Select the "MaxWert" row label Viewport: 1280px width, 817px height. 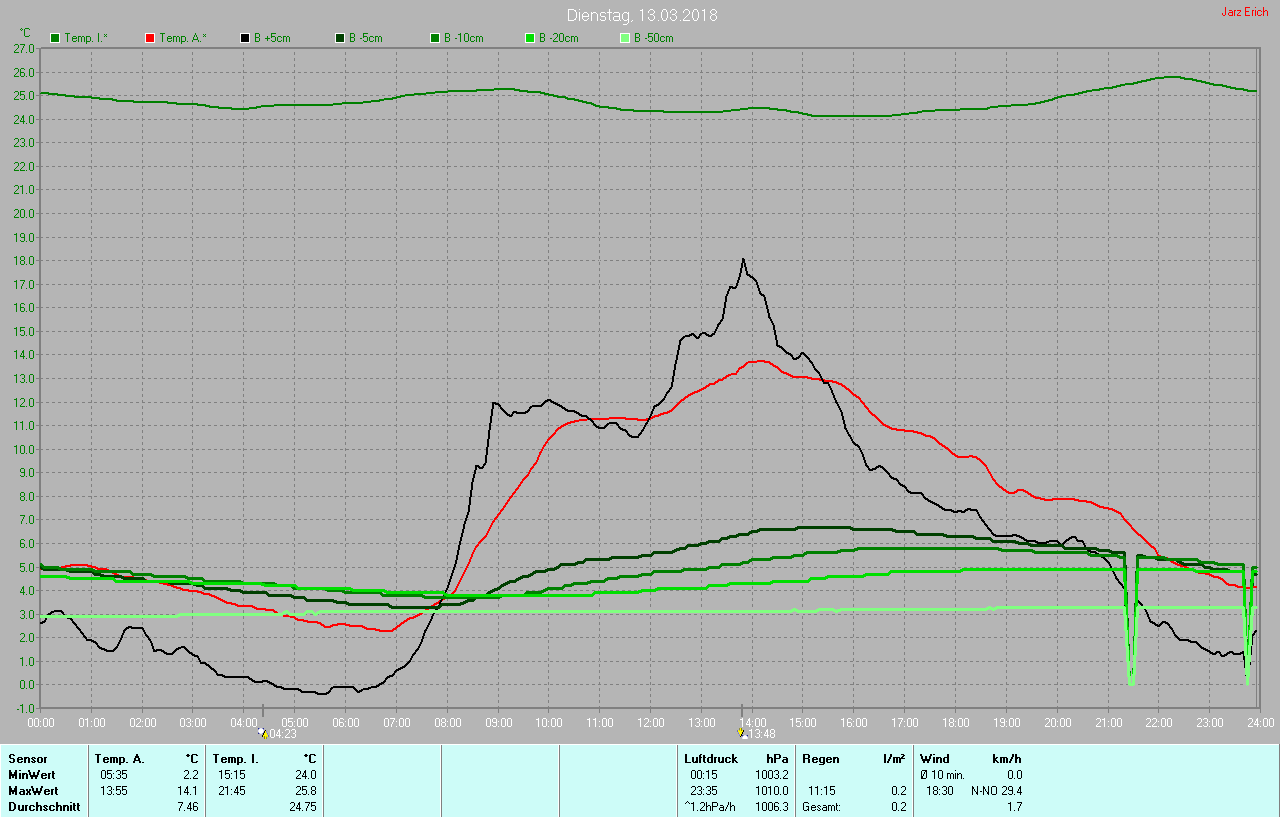coord(32,791)
